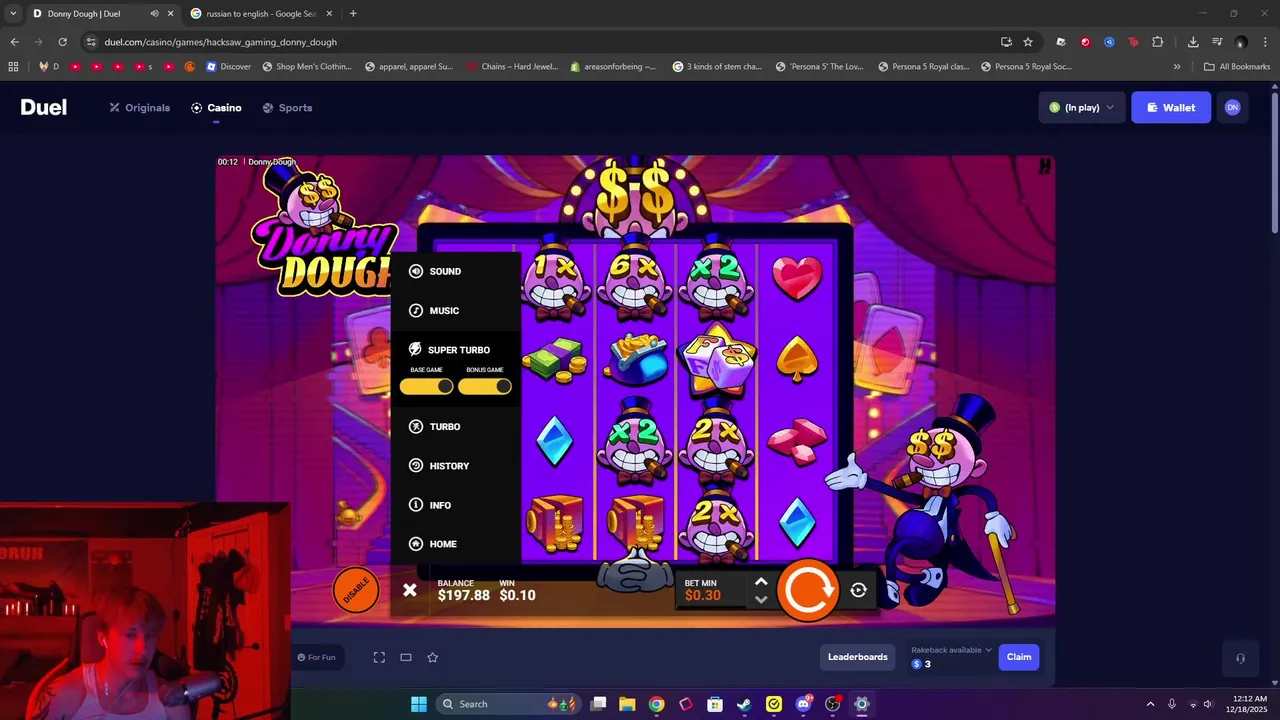Toggle the For Fun mode switch
This screenshot has height=720, width=1280.
tap(316, 657)
